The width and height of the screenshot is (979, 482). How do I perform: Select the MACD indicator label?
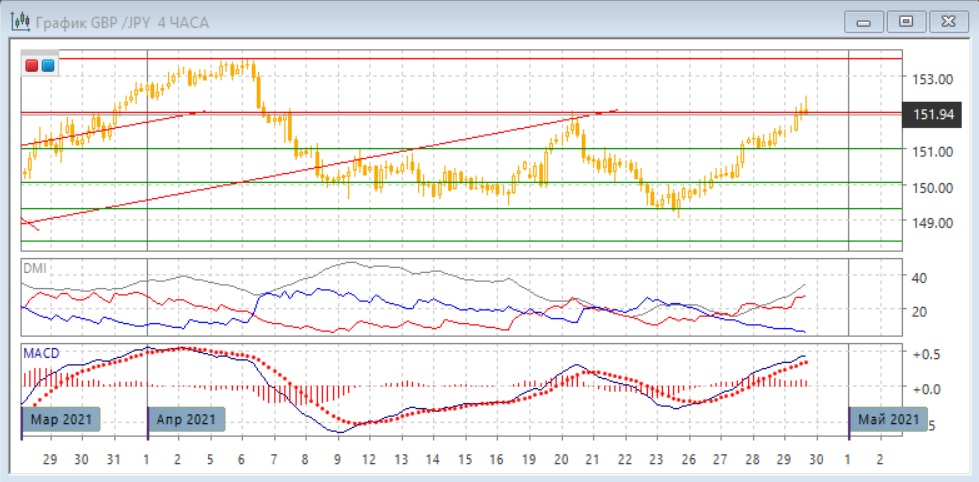click(42, 352)
